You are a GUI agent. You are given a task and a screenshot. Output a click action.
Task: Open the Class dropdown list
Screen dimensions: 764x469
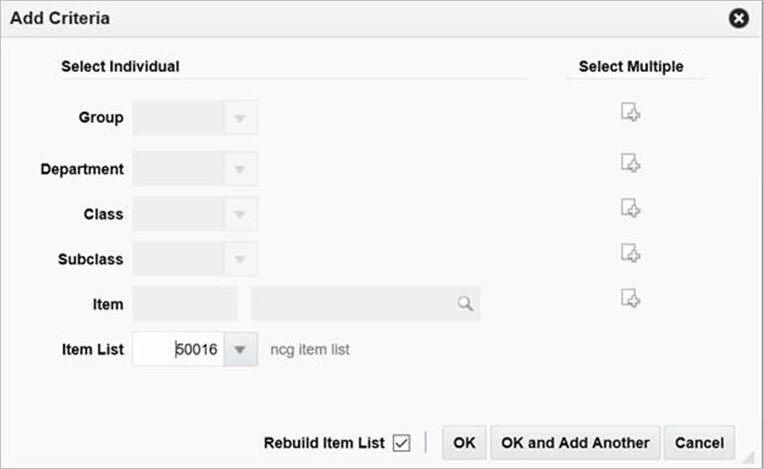pos(240,214)
